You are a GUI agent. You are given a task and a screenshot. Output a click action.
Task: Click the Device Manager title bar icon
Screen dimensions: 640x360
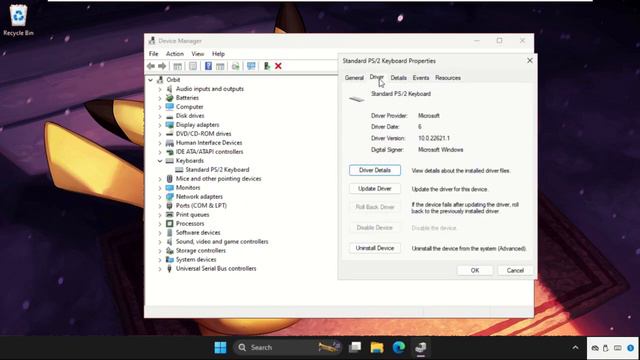[152, 41]
